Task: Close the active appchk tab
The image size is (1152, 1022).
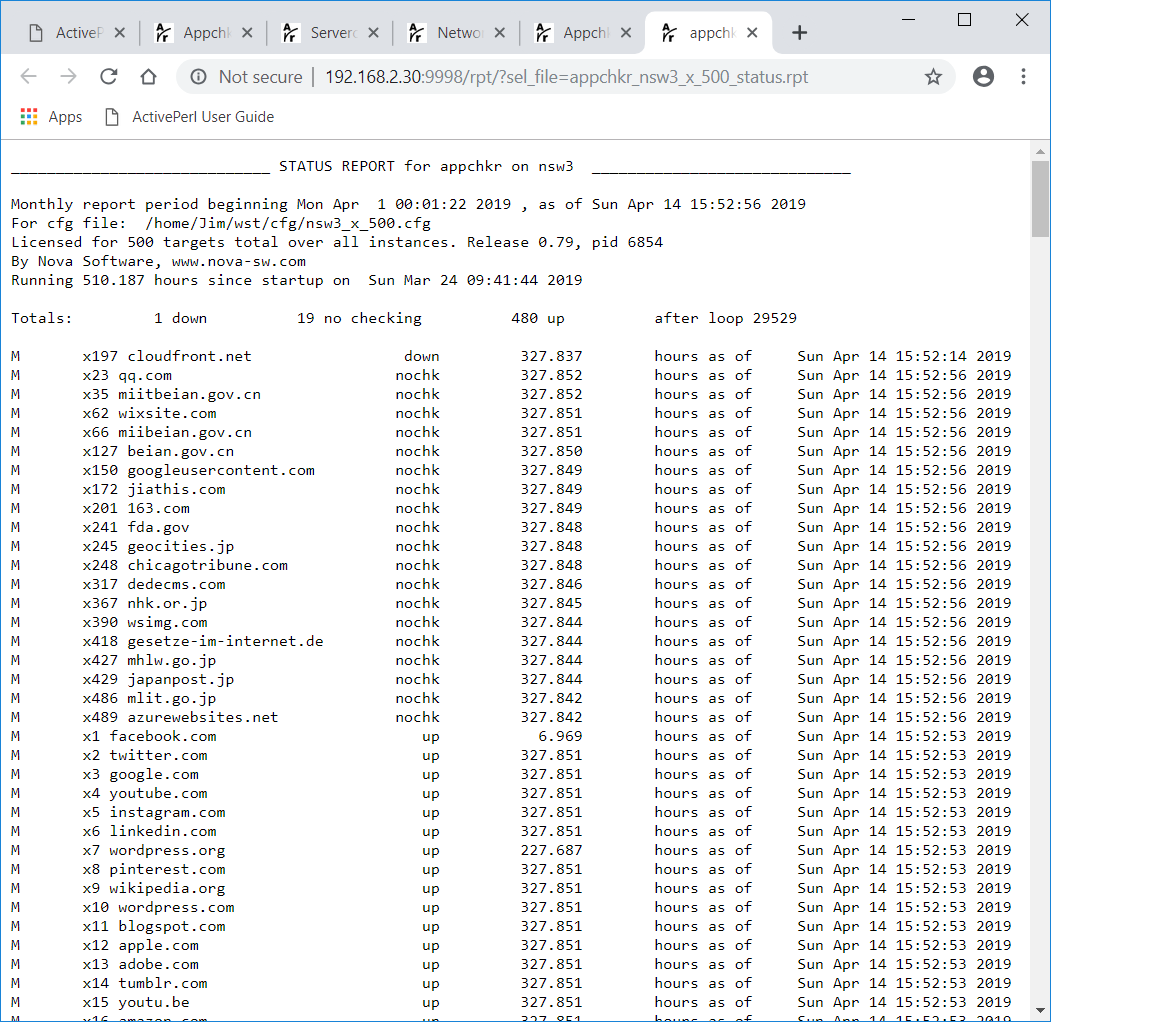Action: click(752, 33)
